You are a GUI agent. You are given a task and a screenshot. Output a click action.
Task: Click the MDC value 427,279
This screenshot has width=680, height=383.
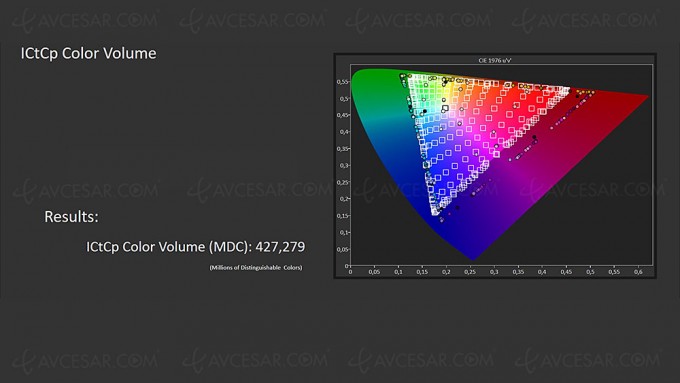[280, 247]
